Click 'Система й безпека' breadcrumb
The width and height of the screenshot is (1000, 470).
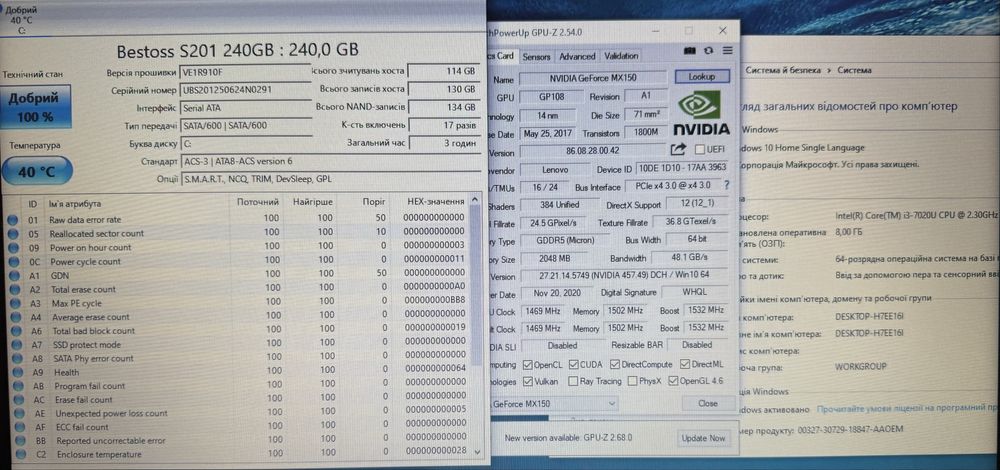pyautogui.click(x=783, y=70)
